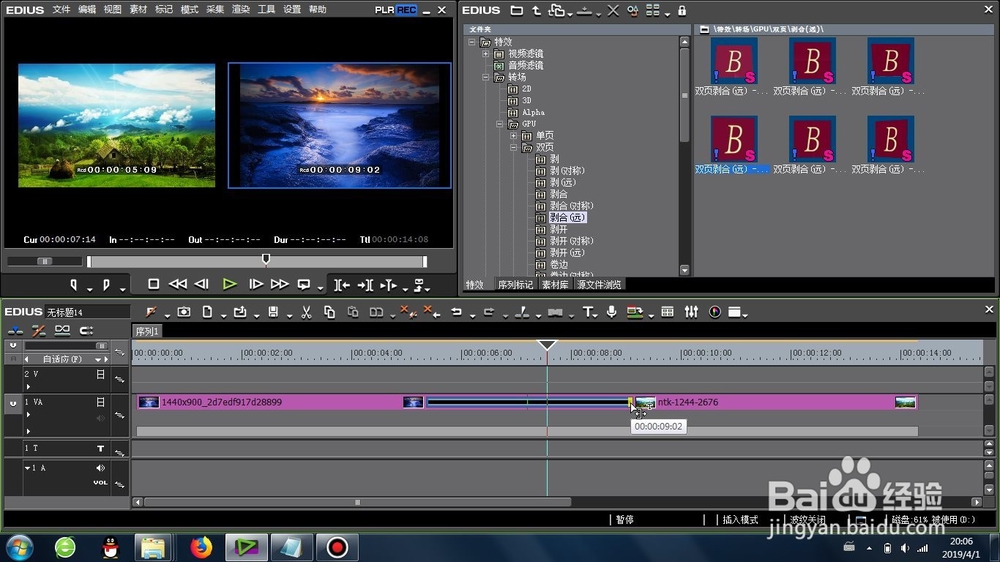Click the Rewind button

[177, 285]
